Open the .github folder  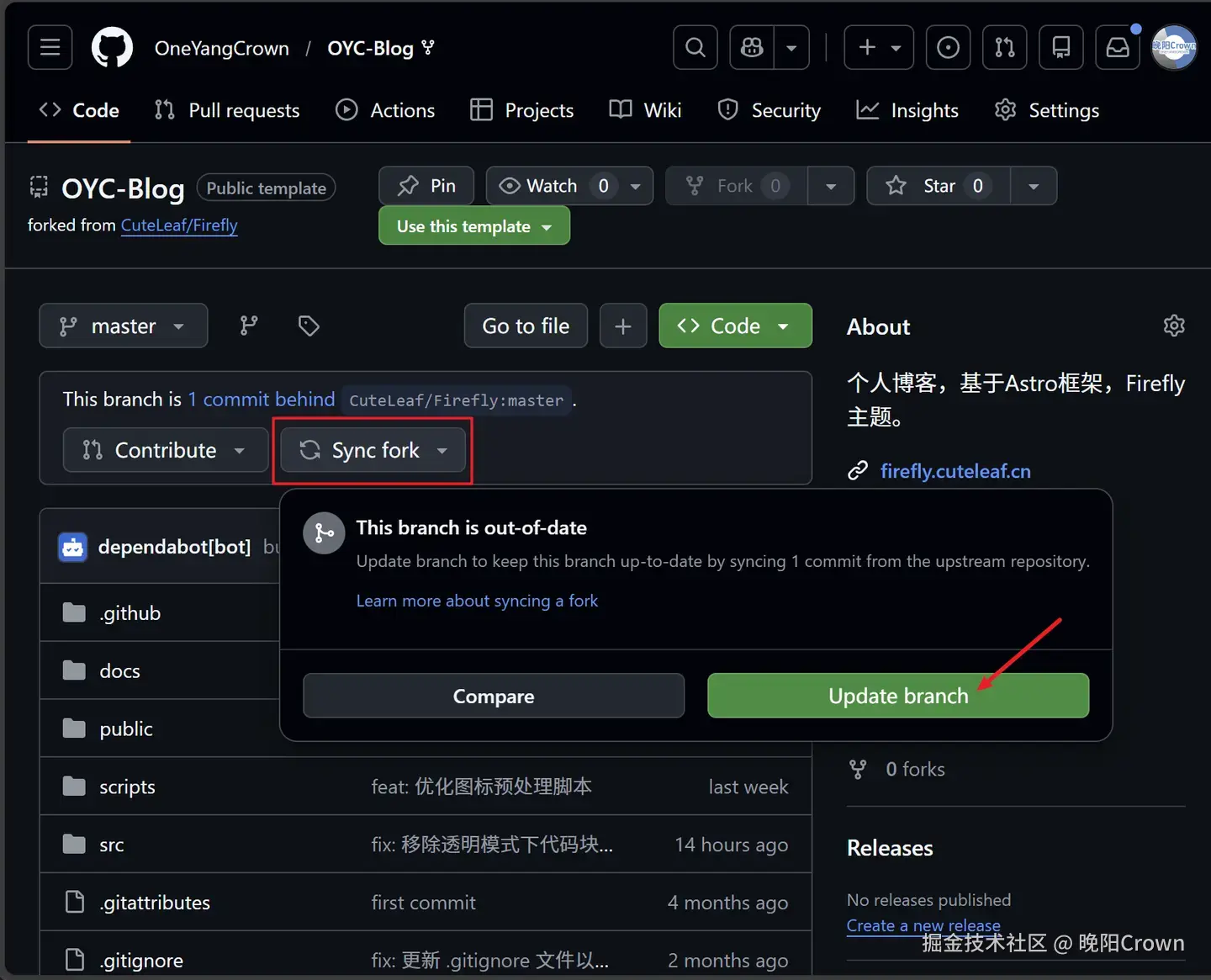[130, 613]
